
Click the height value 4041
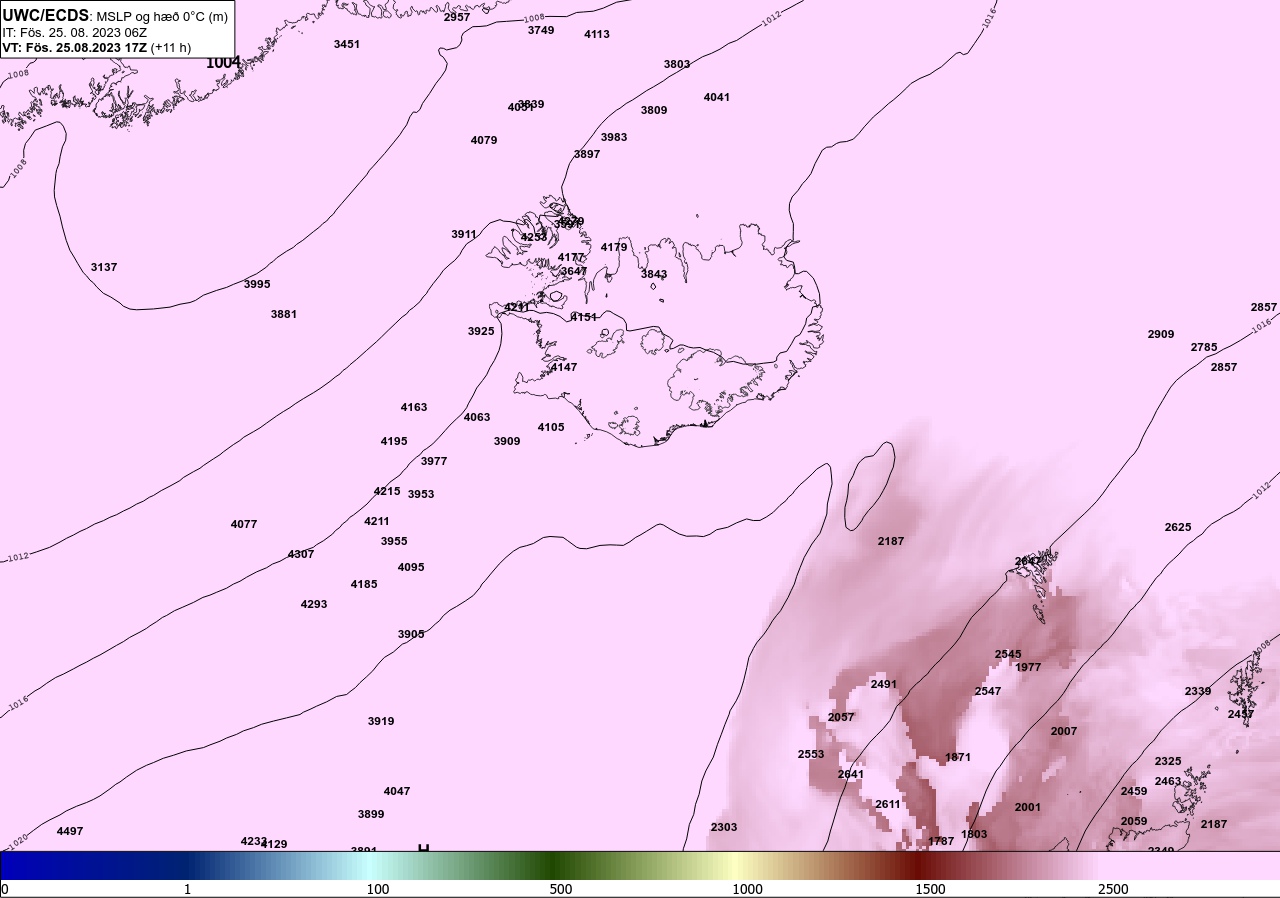[x=717, y=97]
